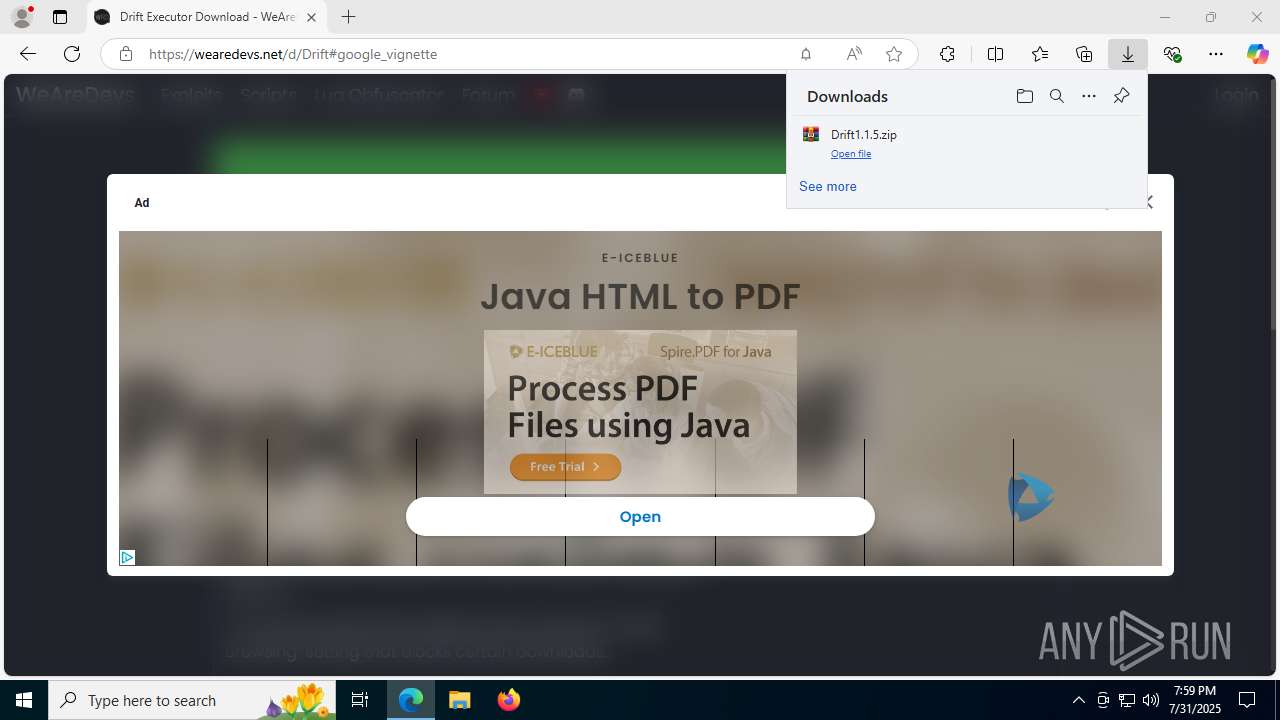1280x720 pixels.
Task: Open Task View on taskbar
Action: (360, 700)
